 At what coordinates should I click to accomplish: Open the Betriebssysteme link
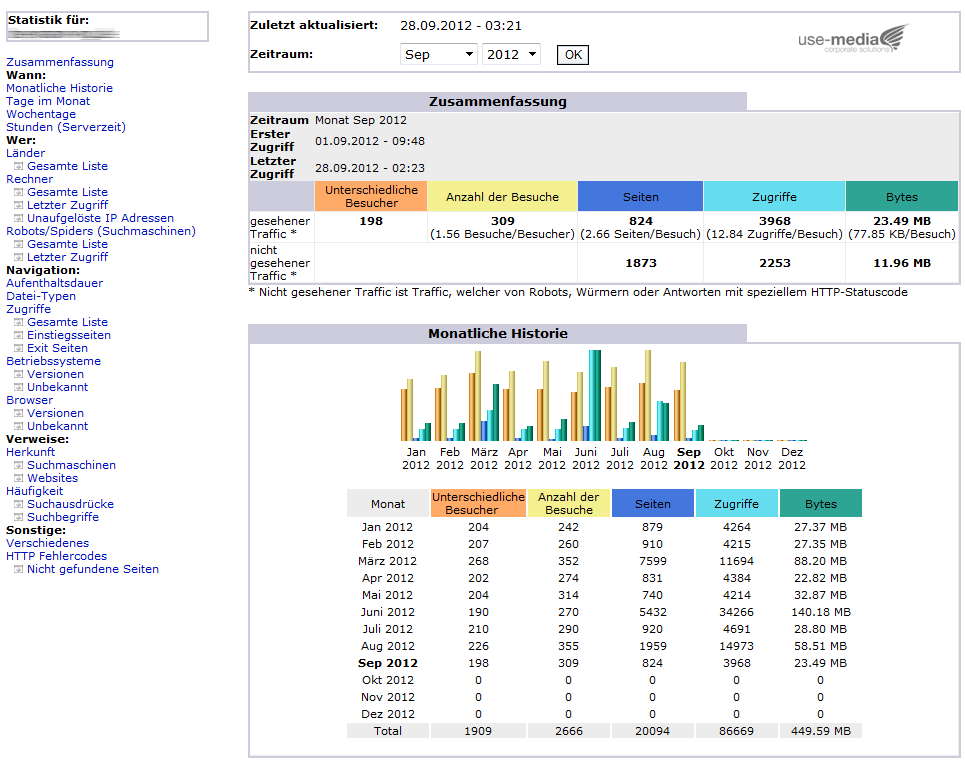pos(54,361)
